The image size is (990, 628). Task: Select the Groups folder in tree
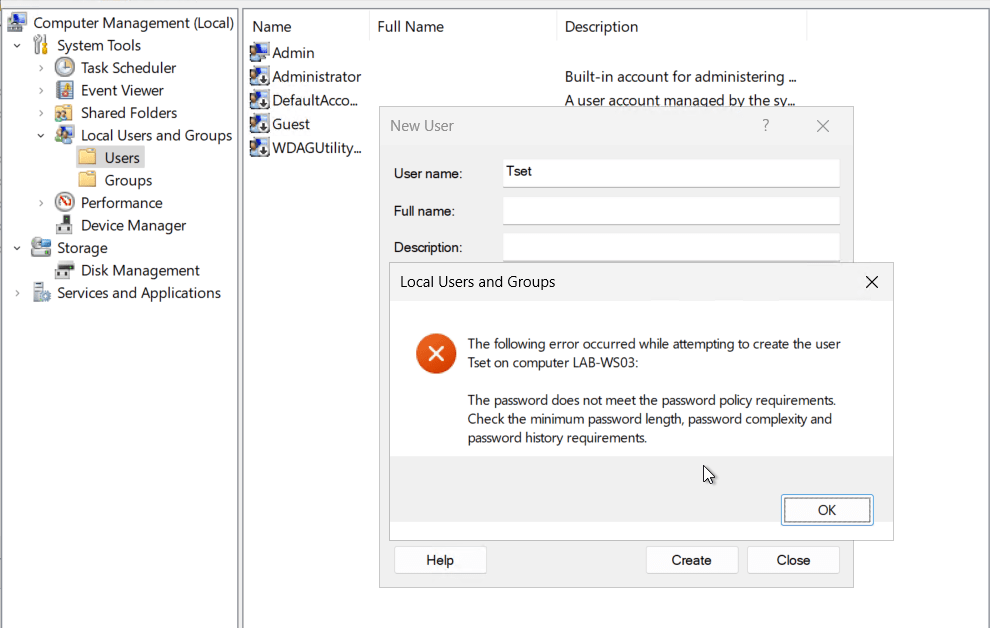(x=128, y=180)
